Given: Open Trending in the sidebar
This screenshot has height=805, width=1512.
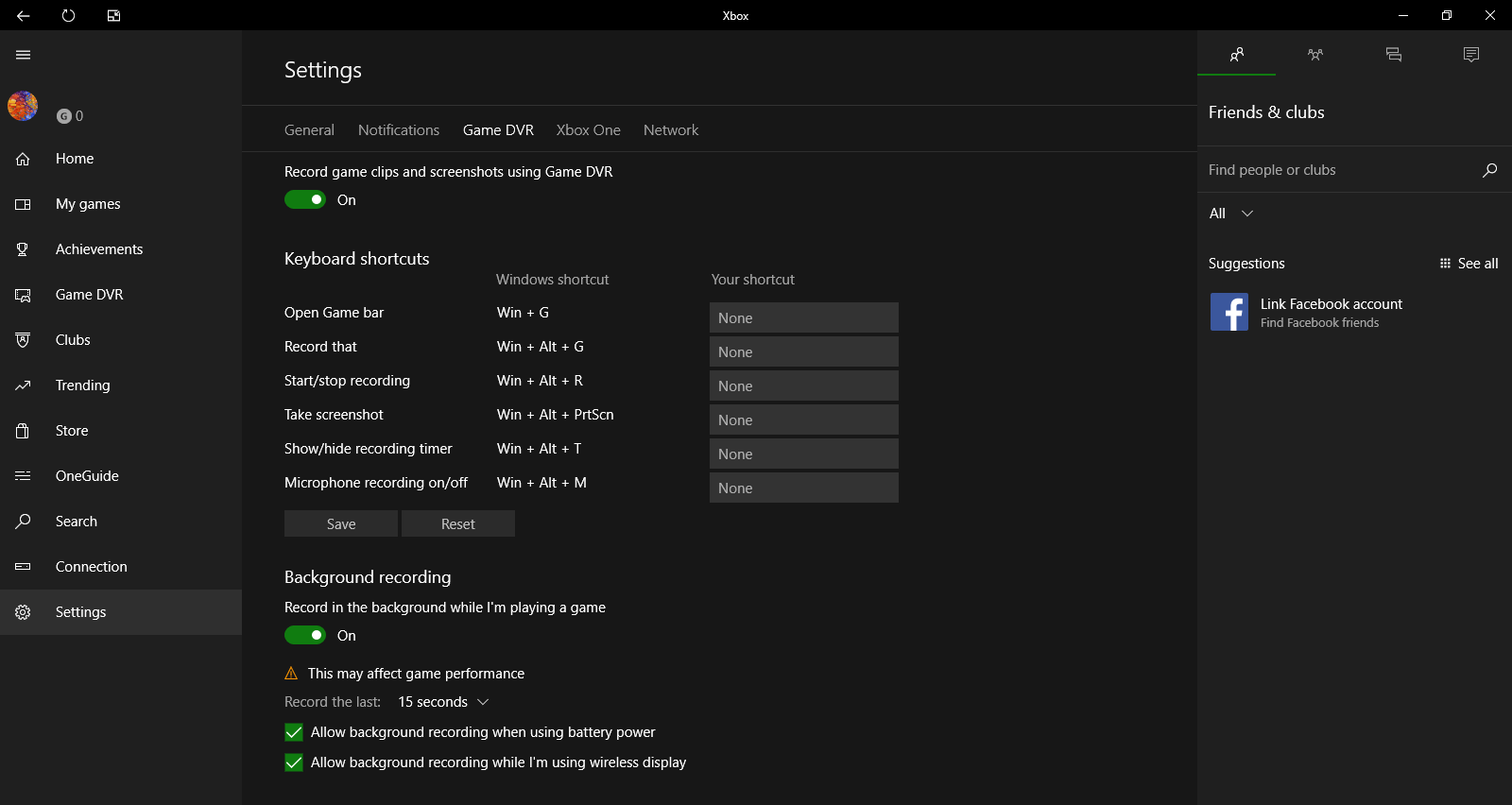Looking at the screenshot, I should 121,385.
